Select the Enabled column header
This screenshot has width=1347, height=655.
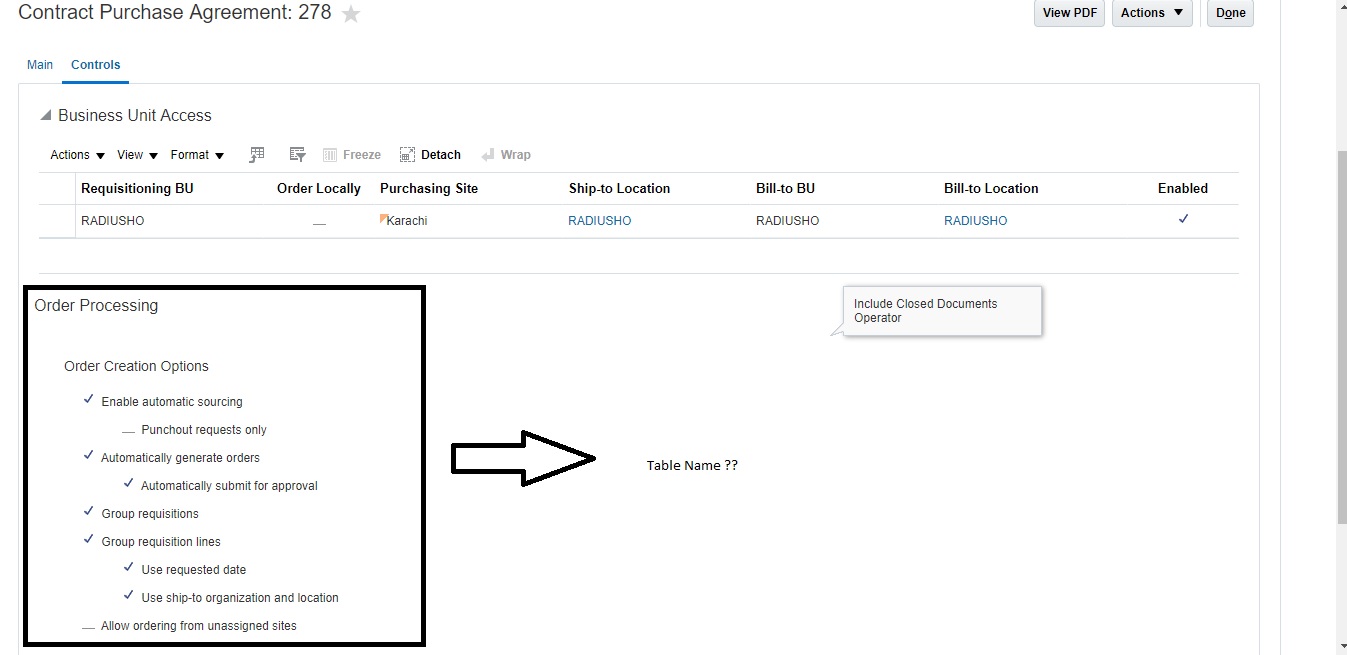[x=1183, y=188]
